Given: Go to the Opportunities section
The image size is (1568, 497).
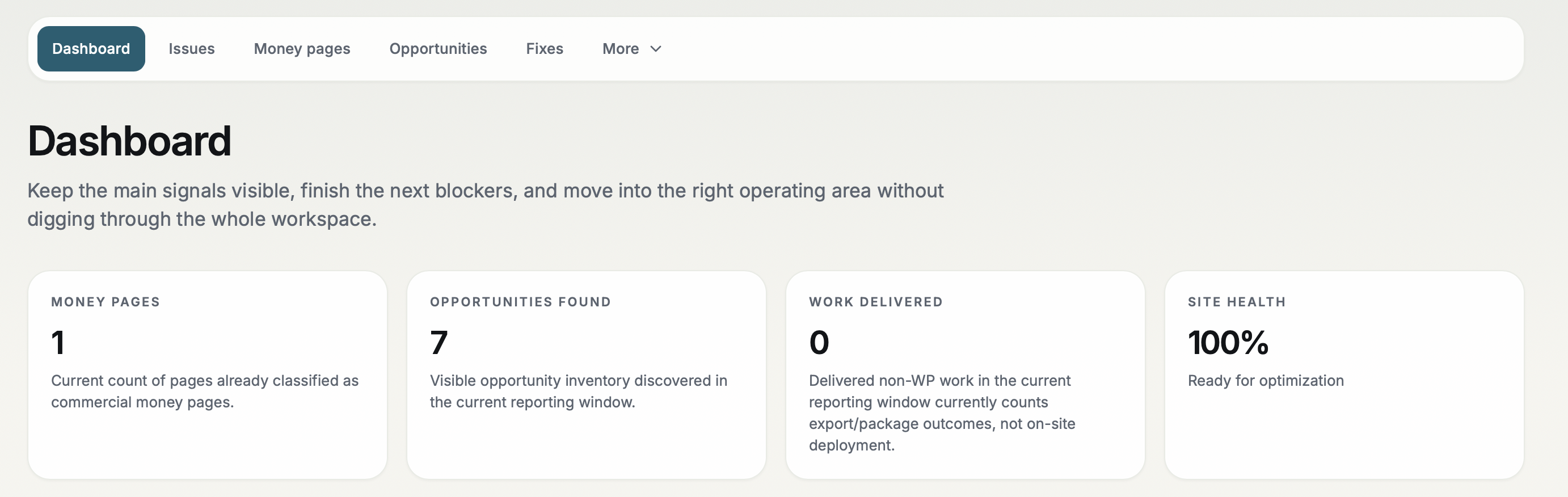Looking at the screenshot, I should coord(437,49).
